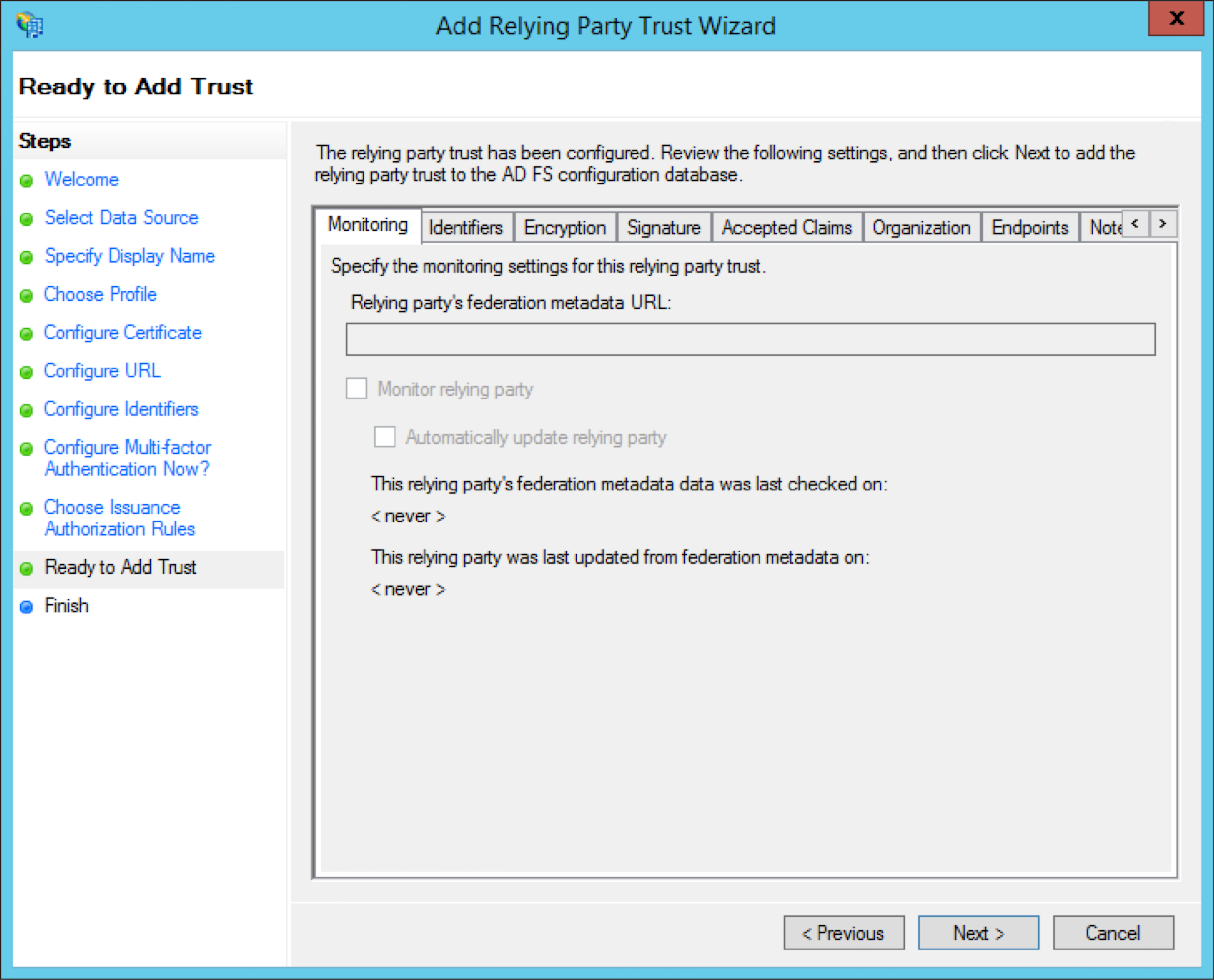Select the Accepted Claims tab
This screenshot has width=1214, height=980.
click(x=787, y=227)
